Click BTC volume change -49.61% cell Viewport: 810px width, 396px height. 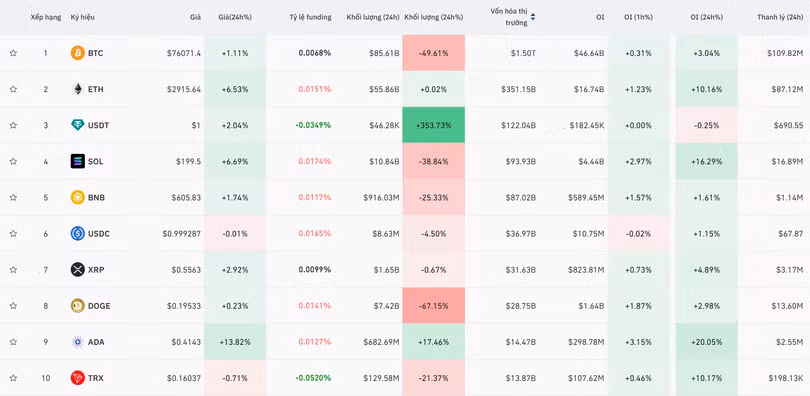[433, 53]
